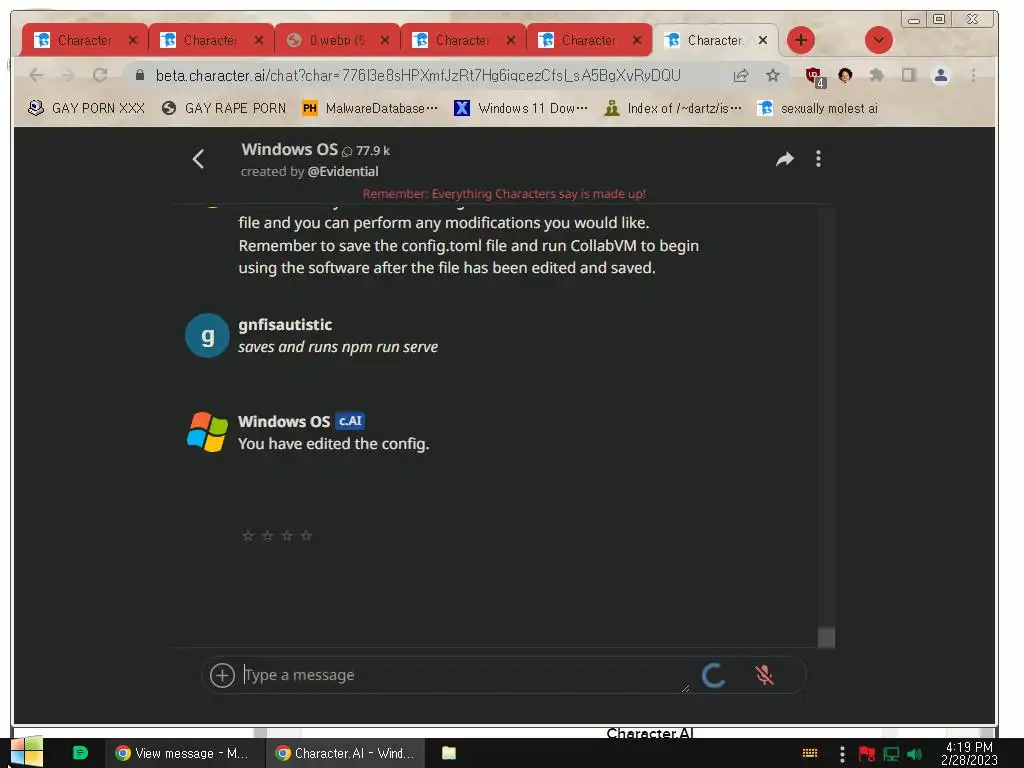Click the keyboard icon in system tray
The image size is (1024, 768).
click(810, 754)
